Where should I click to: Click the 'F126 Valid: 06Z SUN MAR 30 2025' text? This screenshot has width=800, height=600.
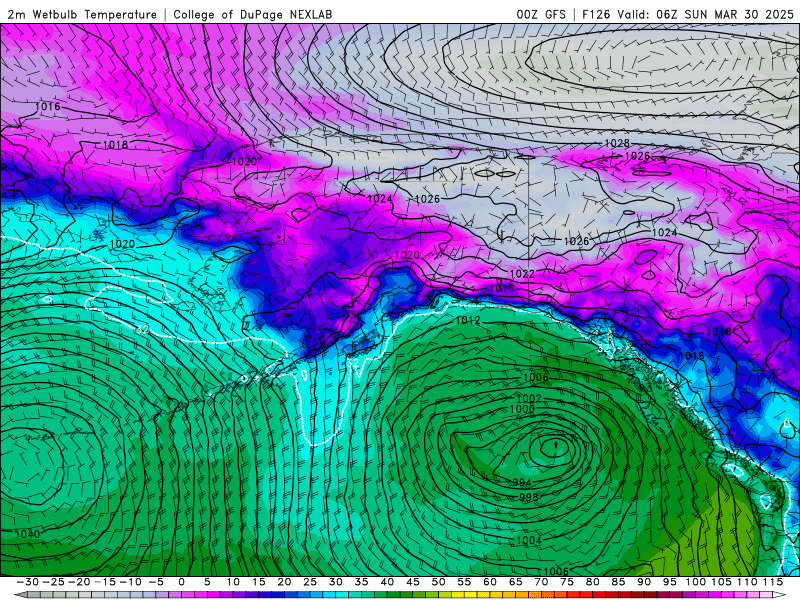coord(688,15)
